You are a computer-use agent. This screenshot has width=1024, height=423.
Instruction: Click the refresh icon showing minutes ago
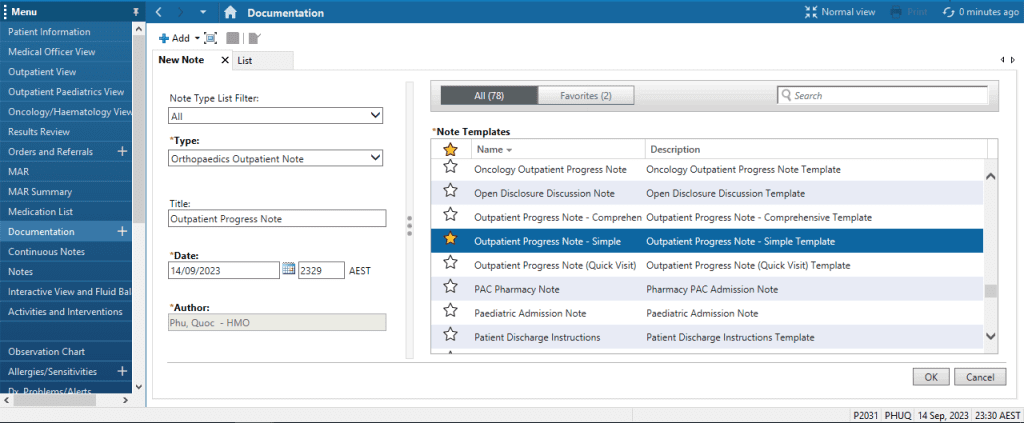(949, 12)
